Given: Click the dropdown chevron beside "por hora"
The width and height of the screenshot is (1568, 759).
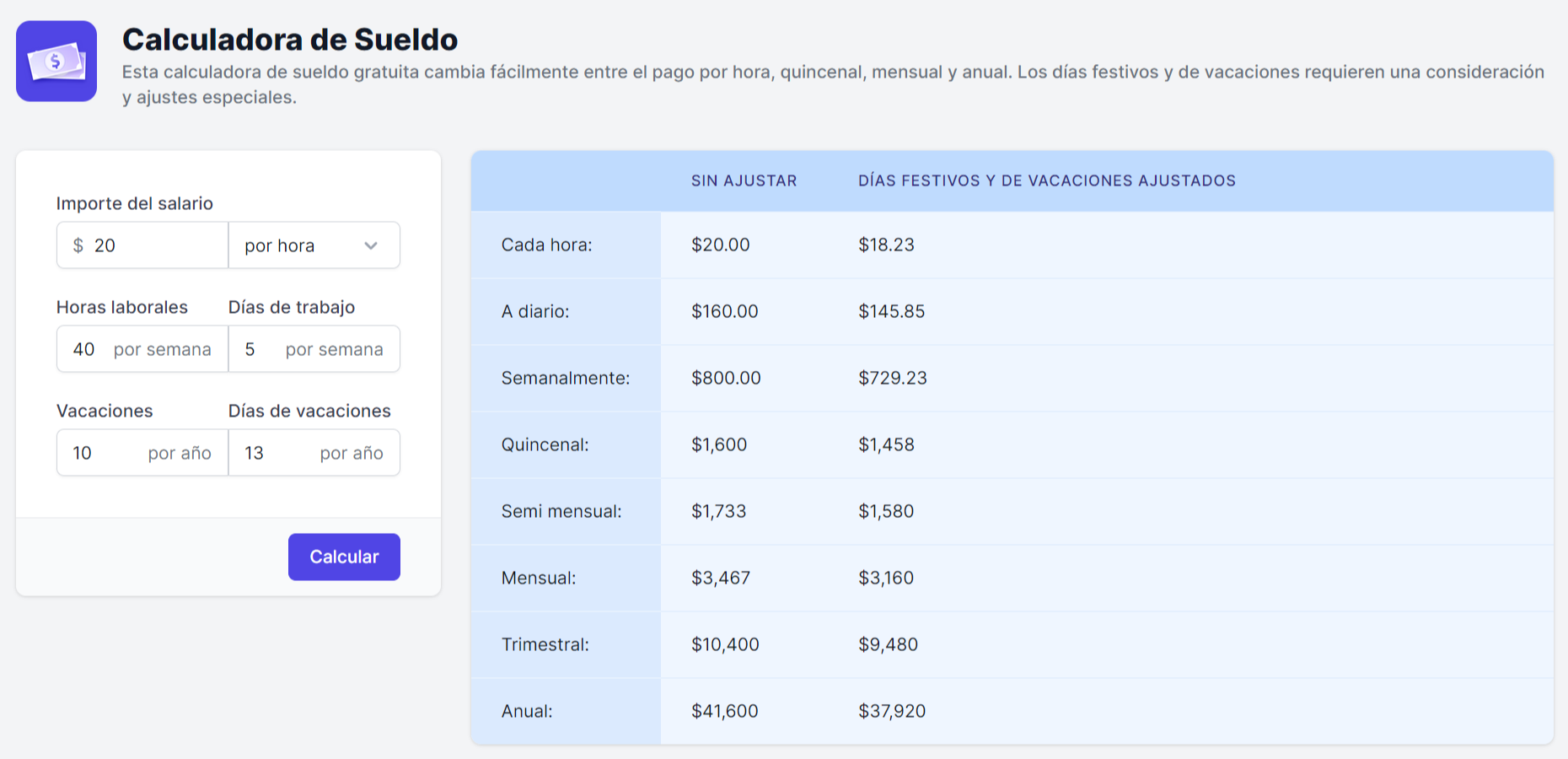Looking at the screenshot, I should pyautogui.click(x=371, y=245).
